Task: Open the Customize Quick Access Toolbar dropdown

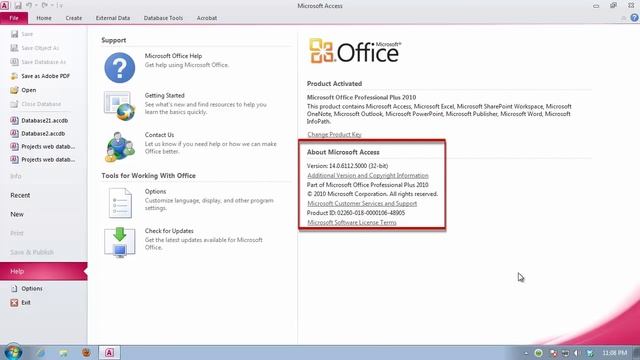Action: pyautogui.click(x=60, y=6)
